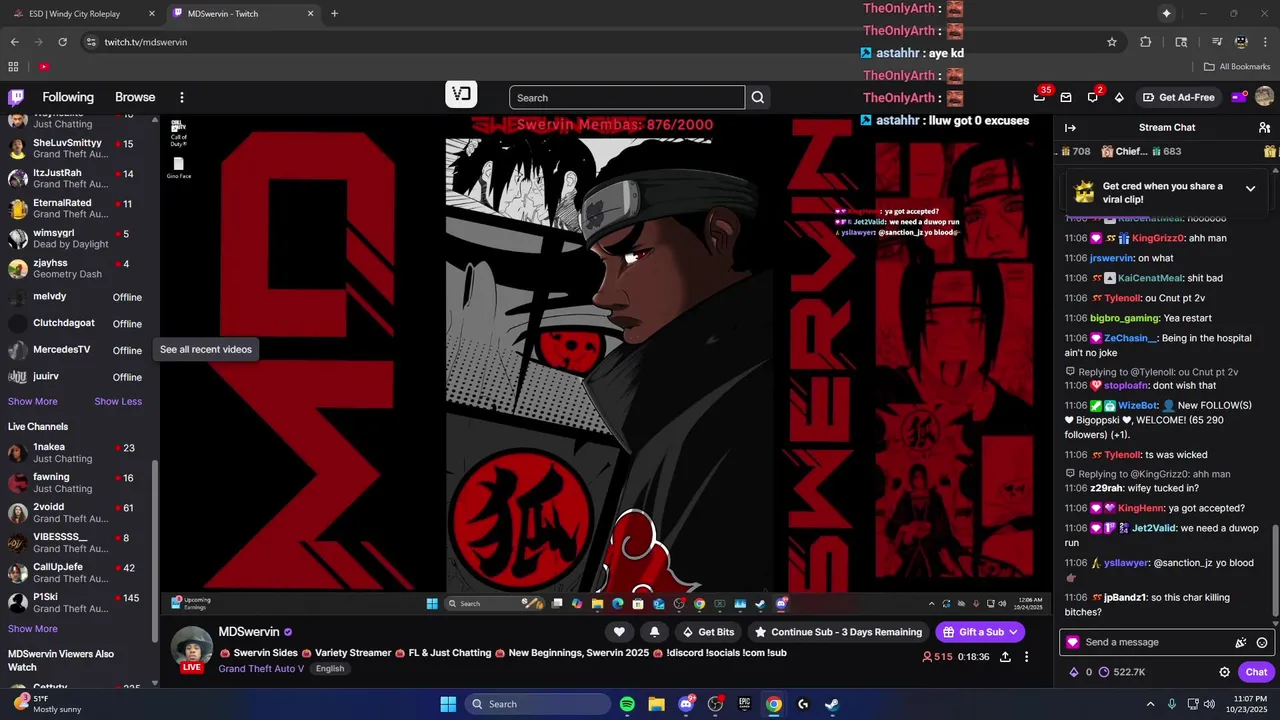Click the channel points balance 522.7K

pos(1122,672)
